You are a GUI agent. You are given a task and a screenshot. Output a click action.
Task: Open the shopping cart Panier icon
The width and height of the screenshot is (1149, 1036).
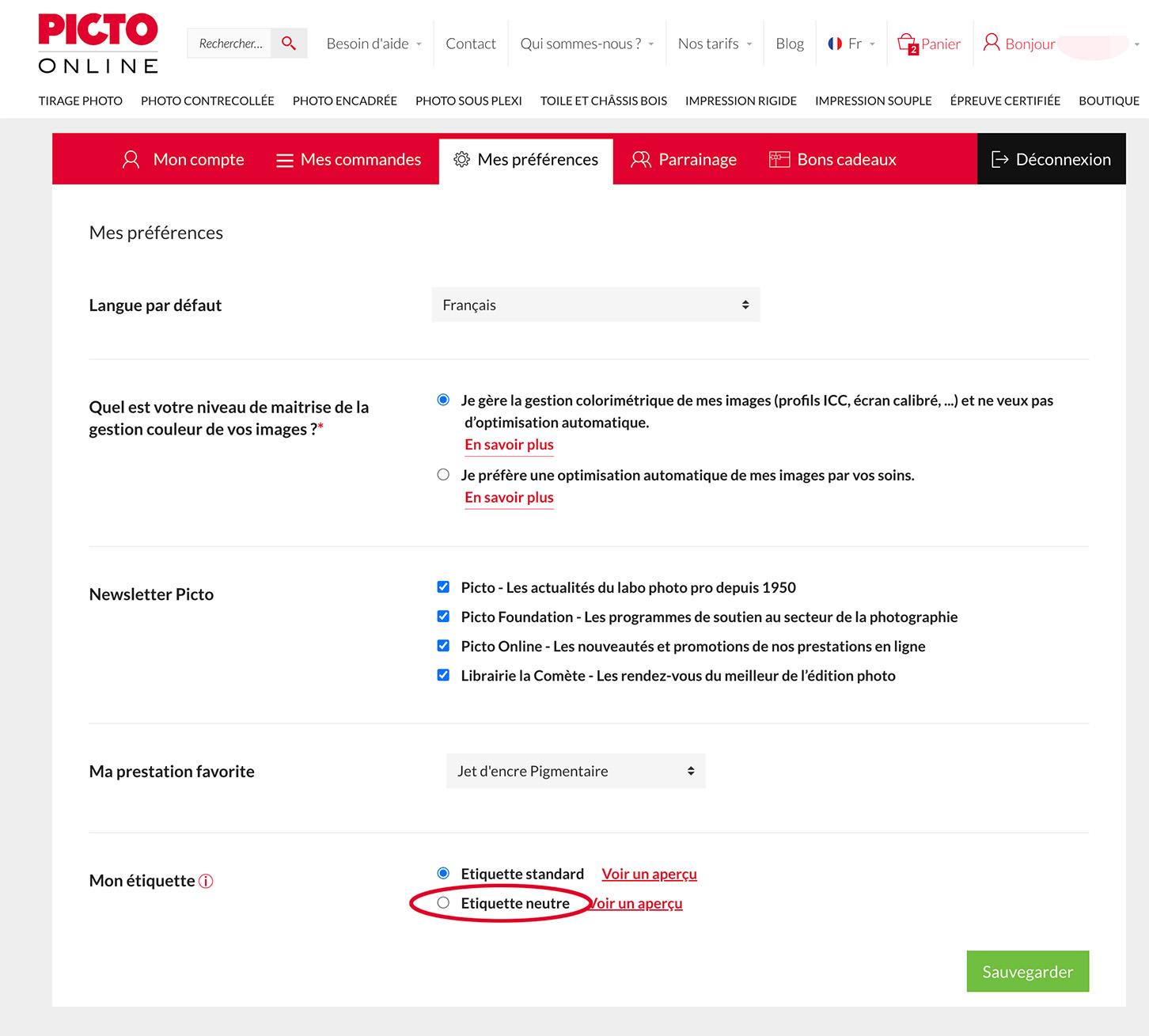tap(907, 44)
